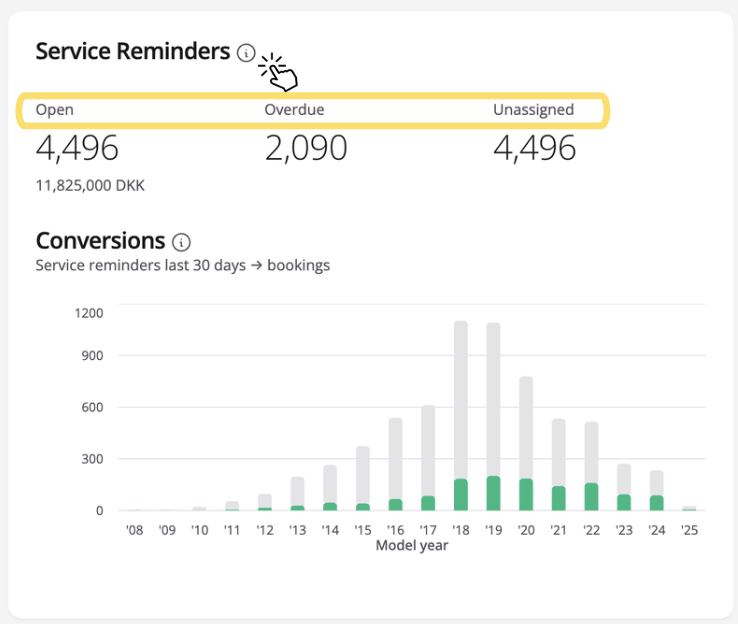Click the Open column label

point(55,110)
